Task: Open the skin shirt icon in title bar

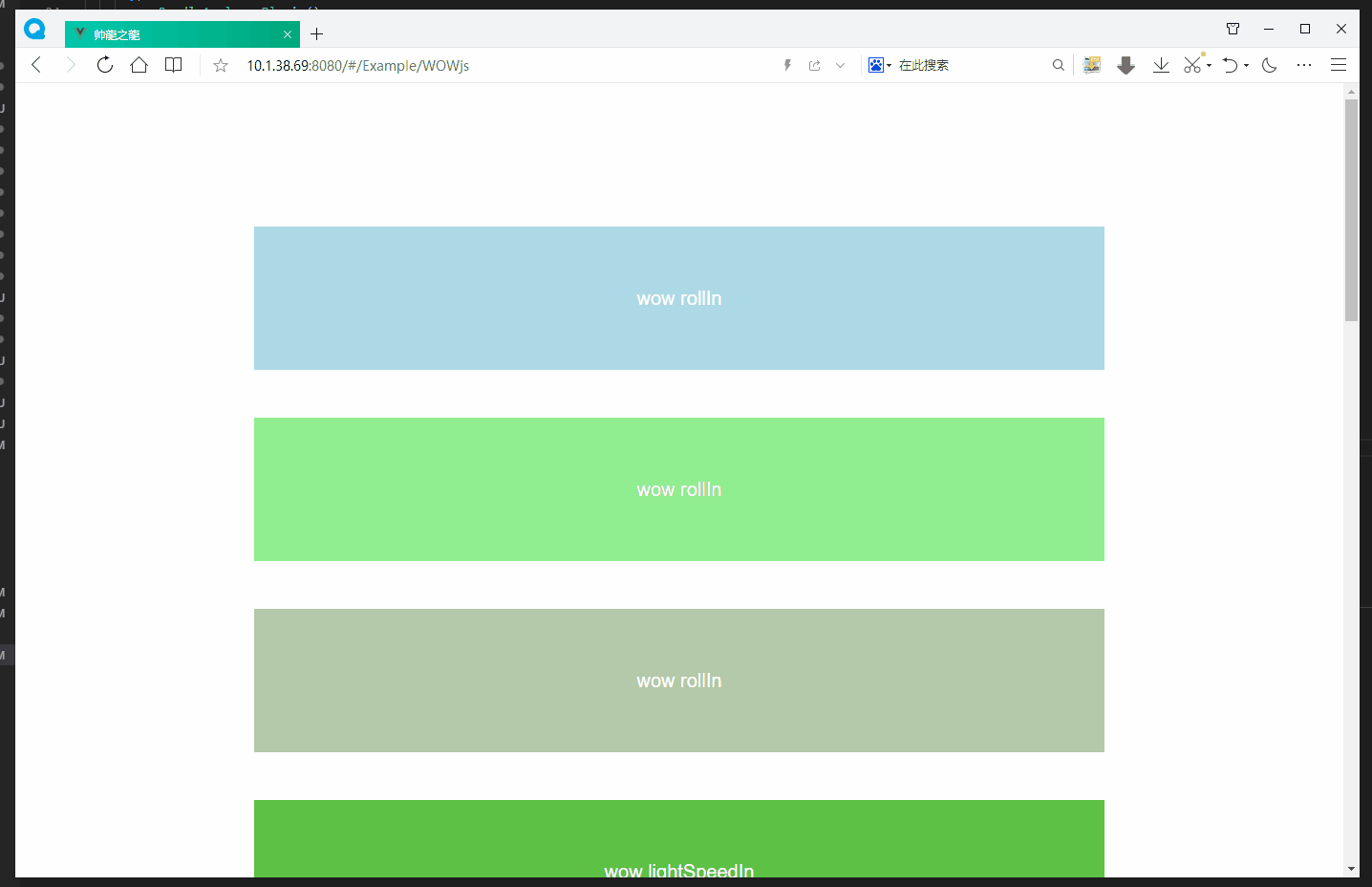Action: point(1233,29)
